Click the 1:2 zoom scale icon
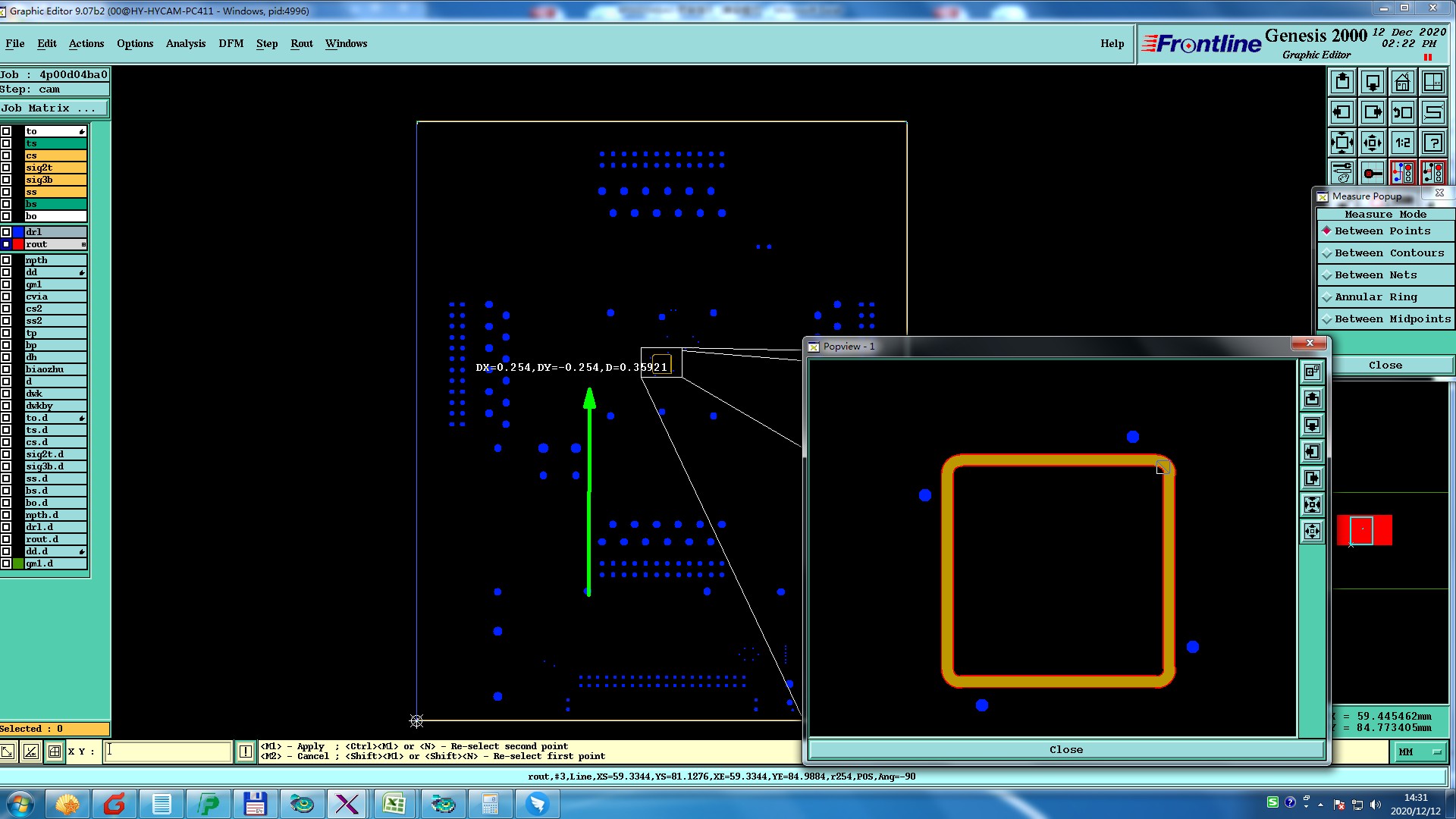The height and width of the screenshot is (819, 1456). point(1402,143)
